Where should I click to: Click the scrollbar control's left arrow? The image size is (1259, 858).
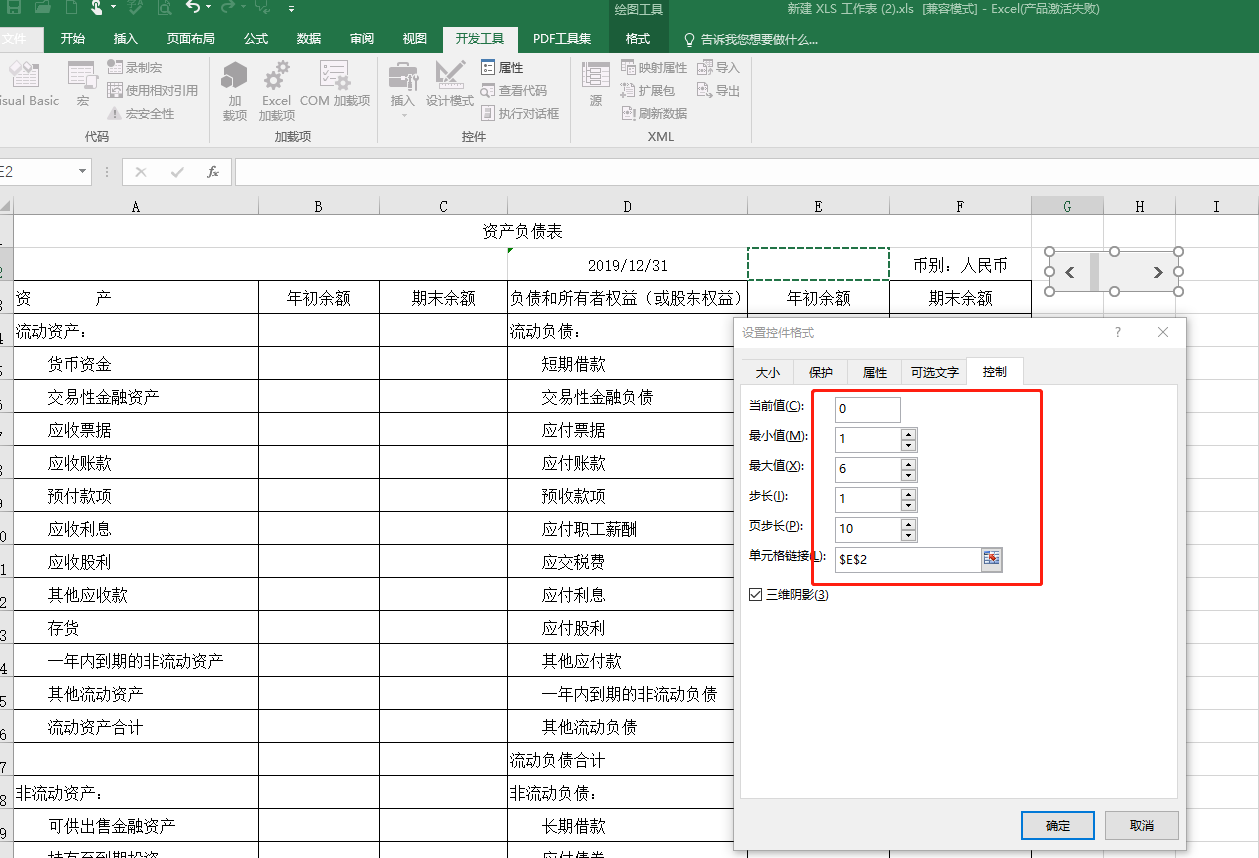point(1069,271)
